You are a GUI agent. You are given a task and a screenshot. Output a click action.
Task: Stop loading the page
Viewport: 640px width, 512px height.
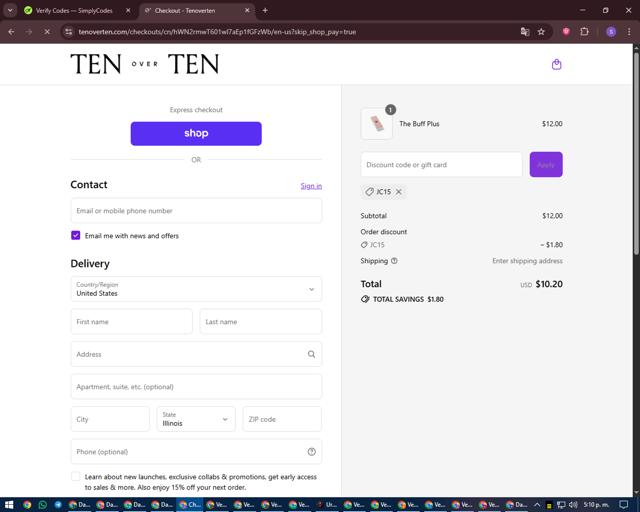point(47,32)
